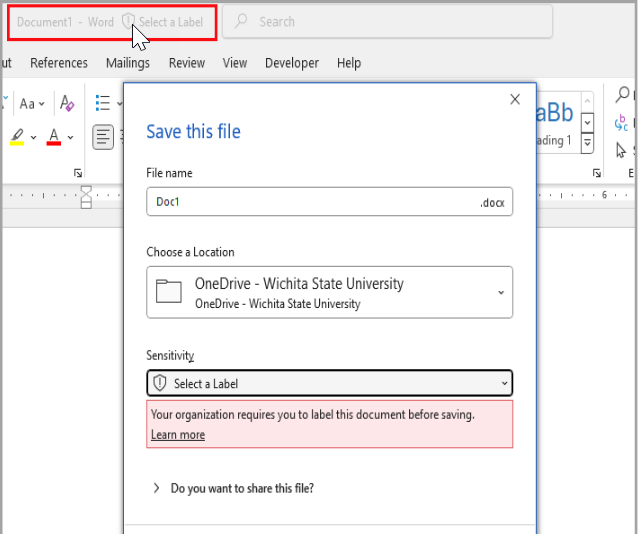Click the ruler indent marker
Image resolution: width=638 pixels, height=534 pixels.
(86, 197)
